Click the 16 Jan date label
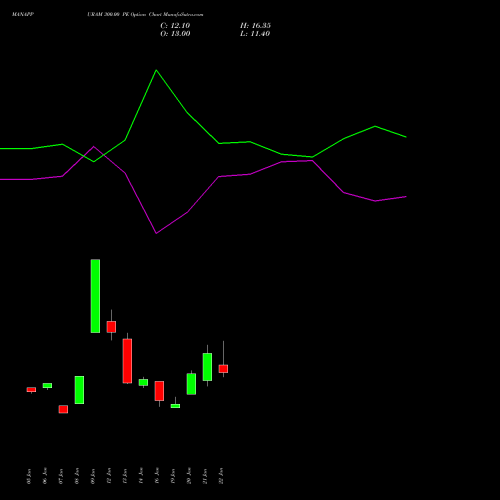This screenshot has width=500, height=500. [x=157, y=476]
